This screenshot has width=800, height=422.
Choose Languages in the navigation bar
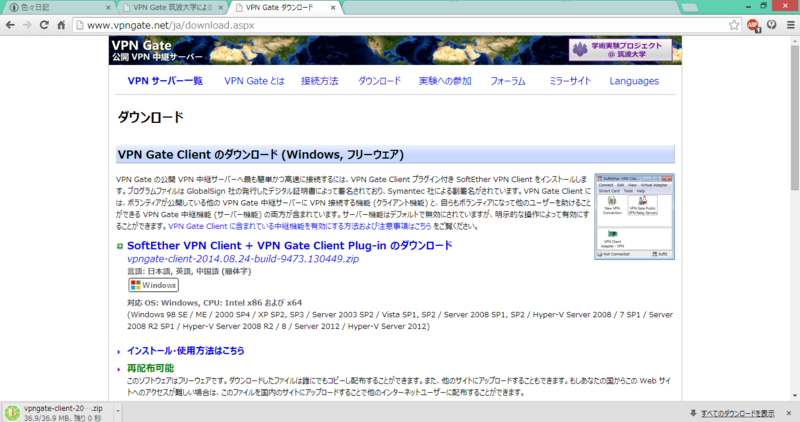click(x=634, y=81)
